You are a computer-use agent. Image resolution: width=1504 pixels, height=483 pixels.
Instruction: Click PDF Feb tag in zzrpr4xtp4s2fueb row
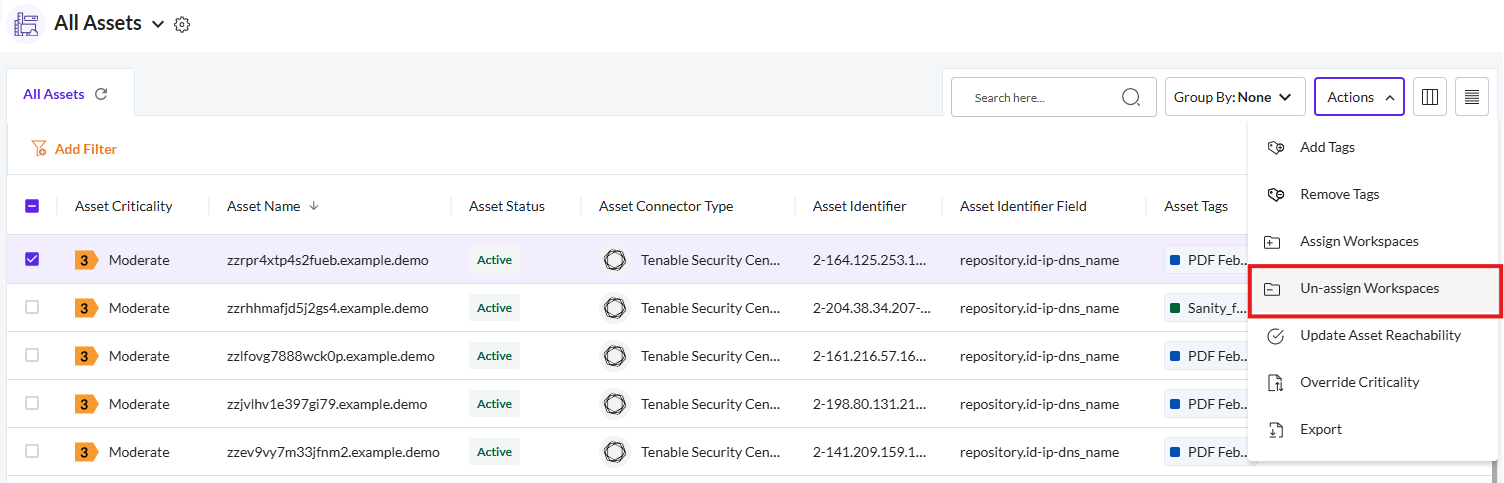click(1208, 260)
